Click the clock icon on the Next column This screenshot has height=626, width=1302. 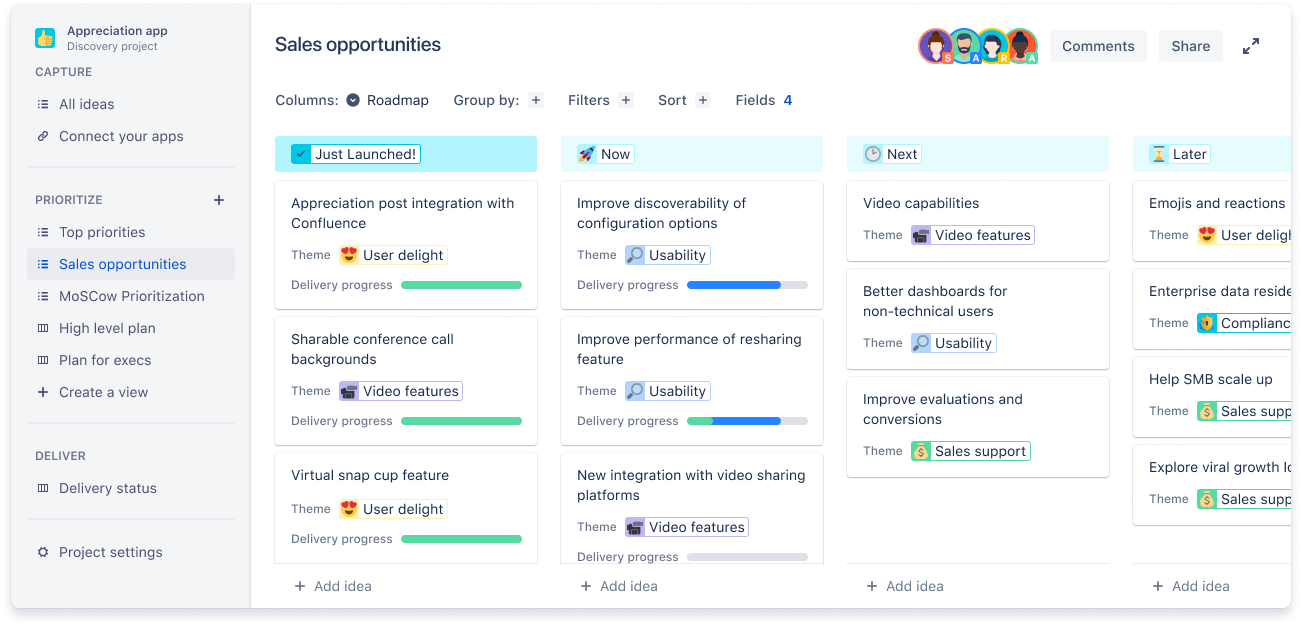[875, 153]
